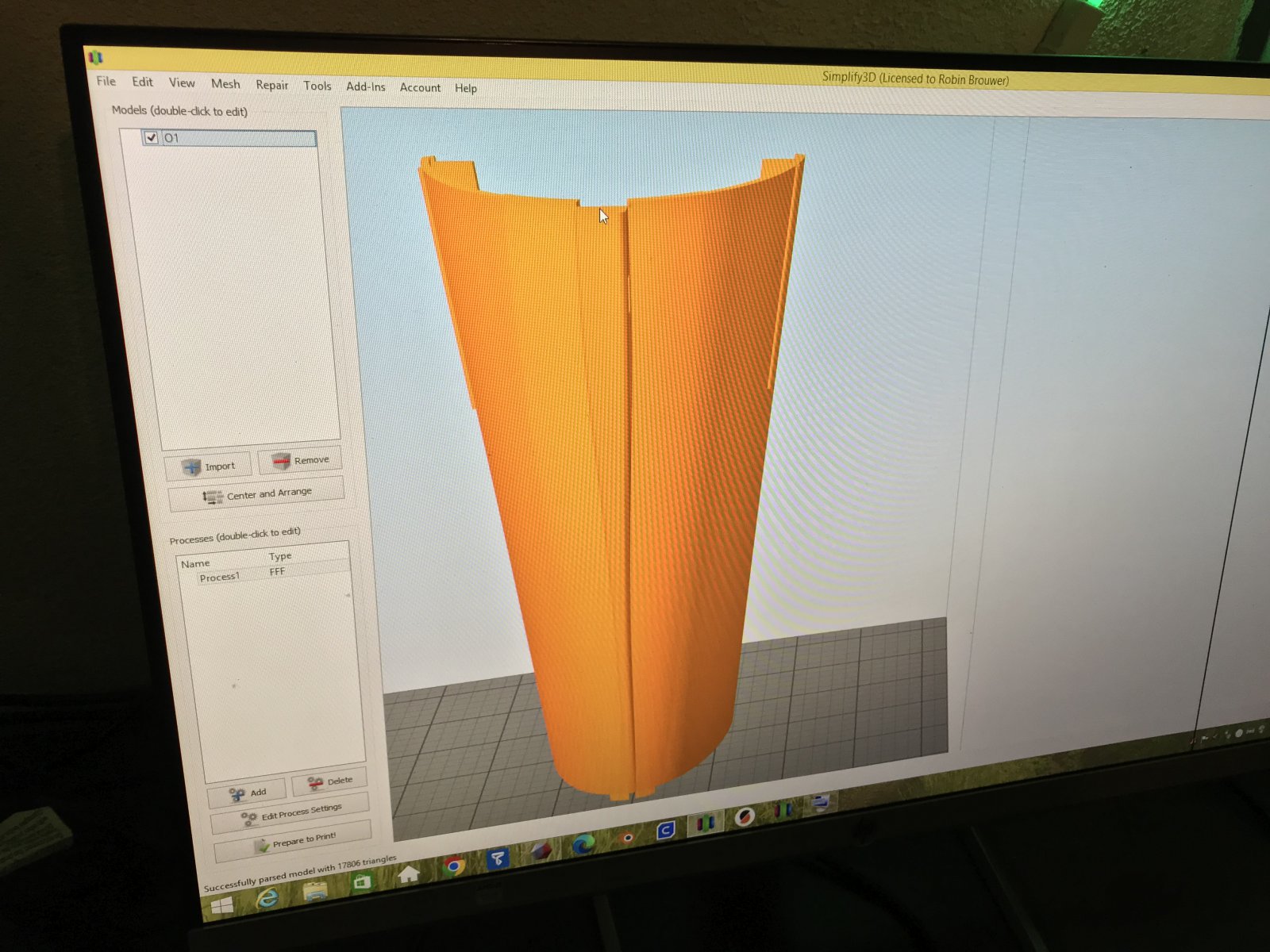Select the orange model in the viewport
Viewport: 1270px width, 952px height.
coord(619,476)
